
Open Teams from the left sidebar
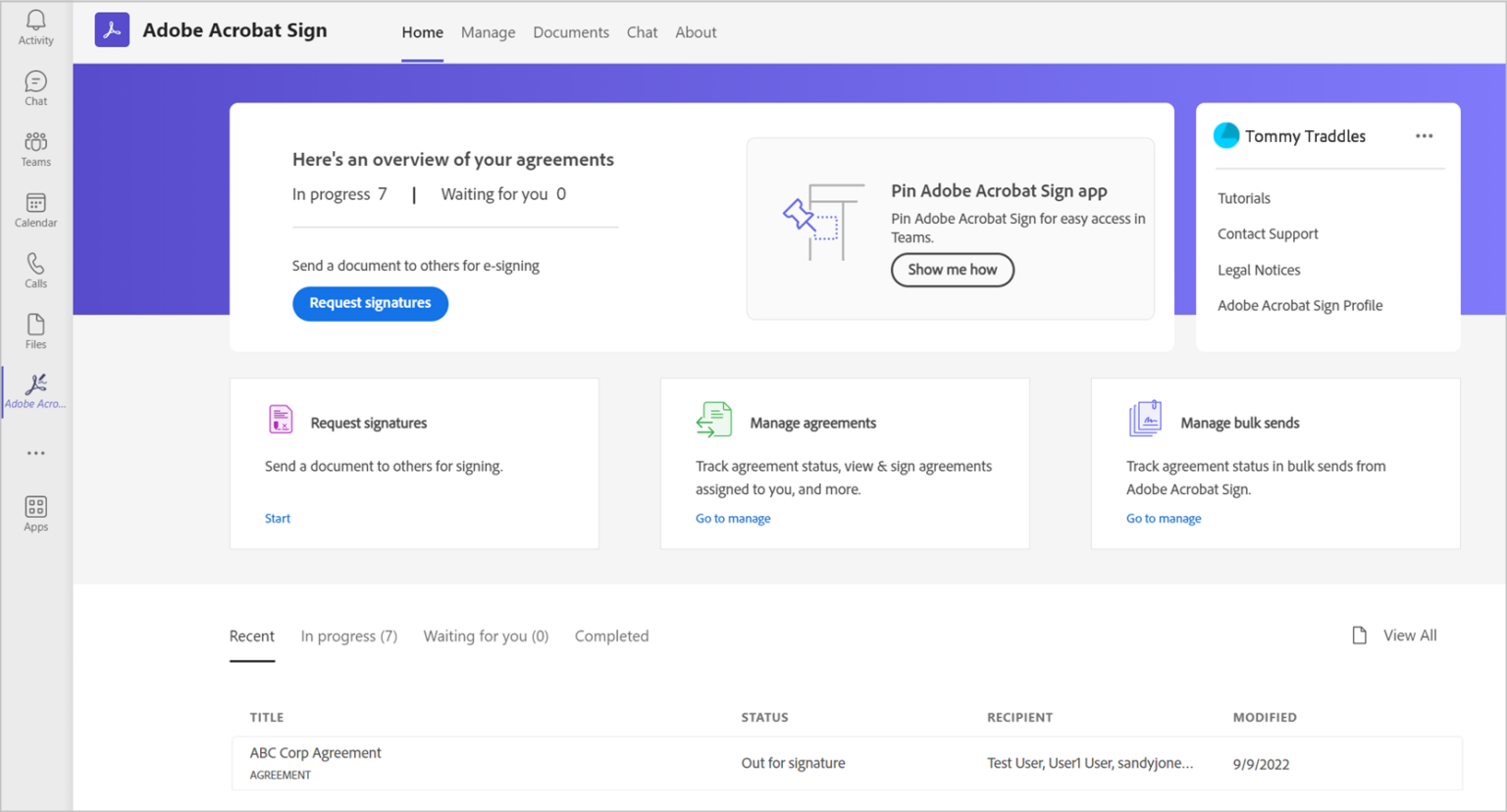click(35, 148)
